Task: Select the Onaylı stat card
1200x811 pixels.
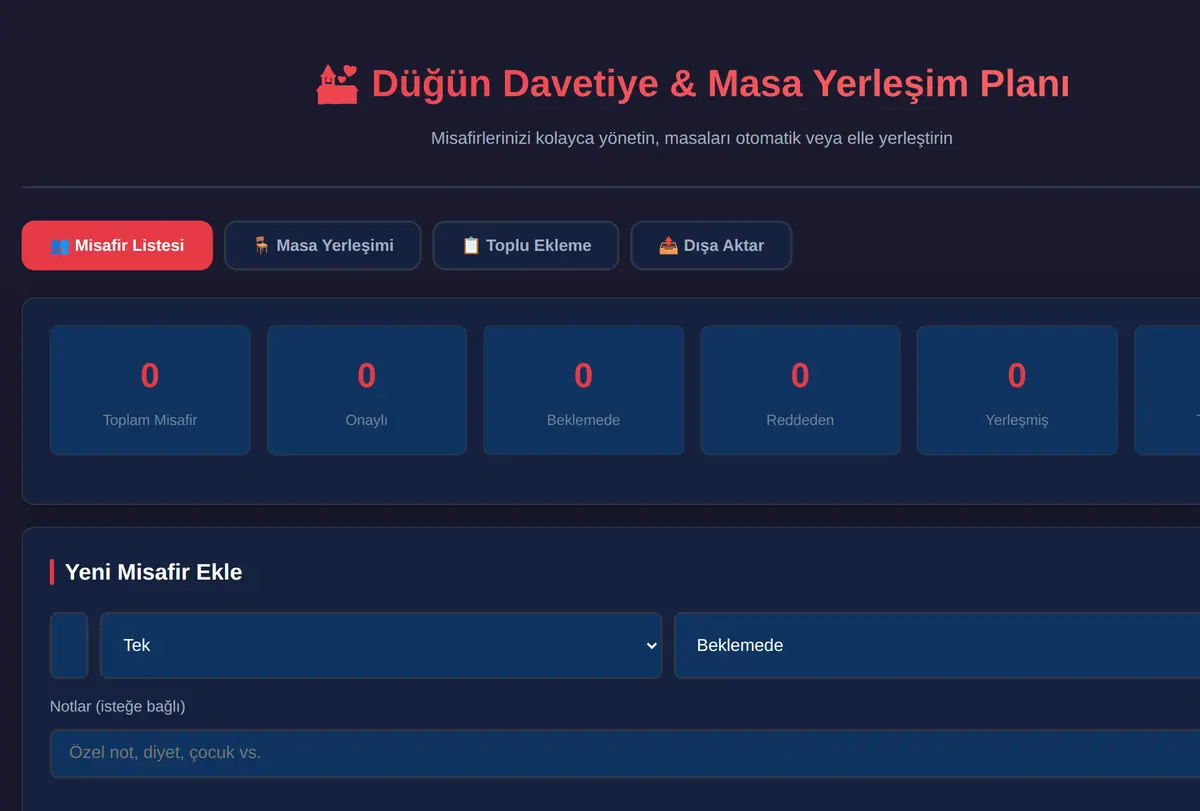Action: coord(367,390)
